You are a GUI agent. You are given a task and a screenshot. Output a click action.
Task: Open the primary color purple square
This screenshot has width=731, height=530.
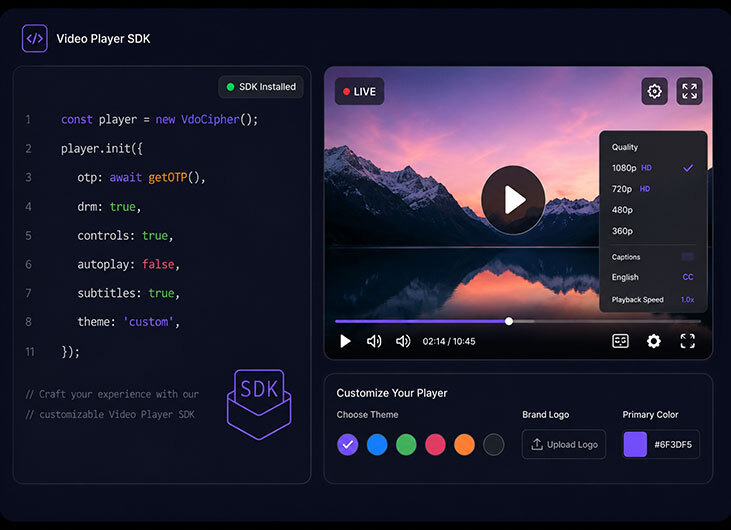(x=635, y=444)
